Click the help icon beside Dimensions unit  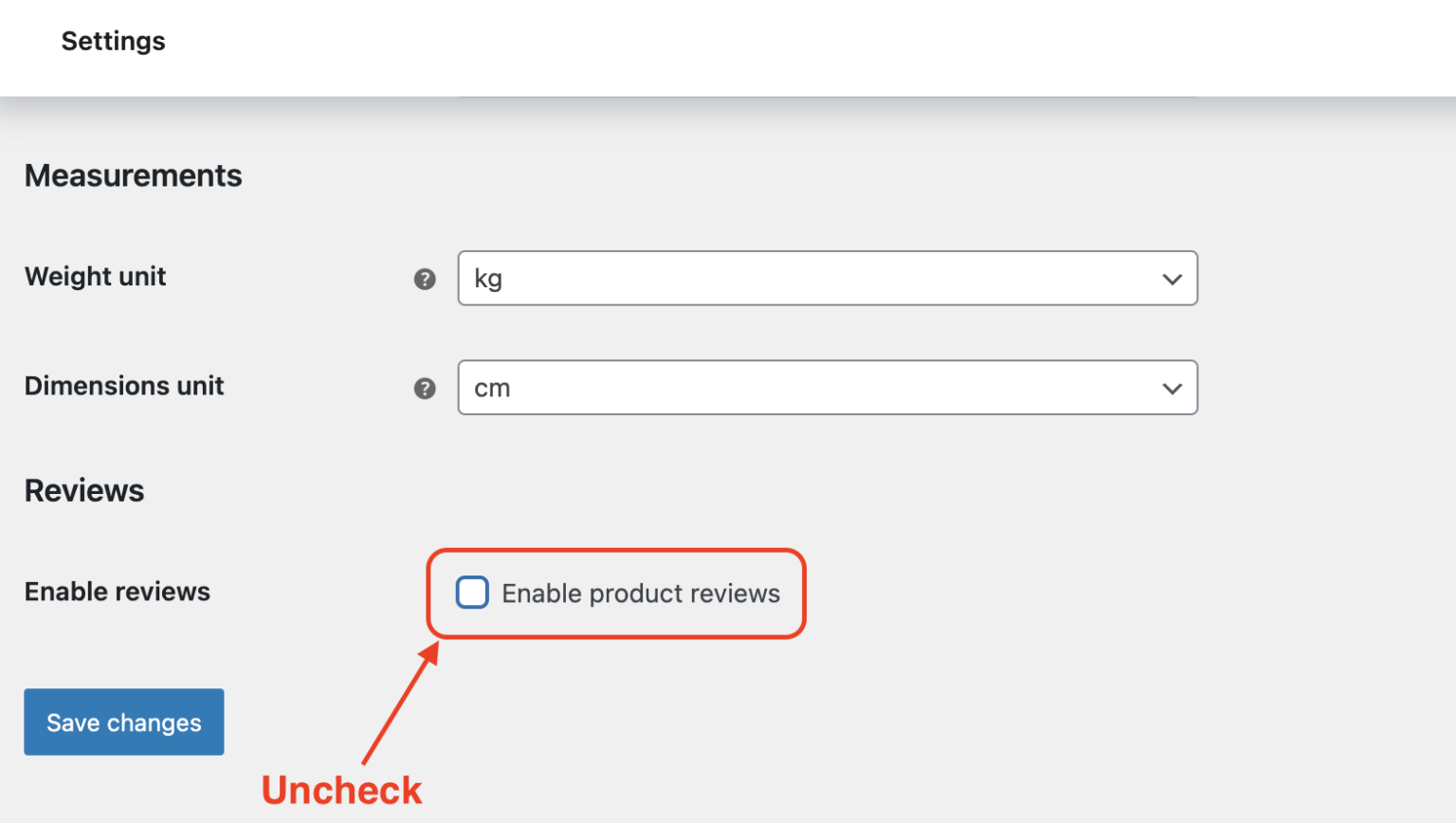pyautogui.click(x=425, y=389)
